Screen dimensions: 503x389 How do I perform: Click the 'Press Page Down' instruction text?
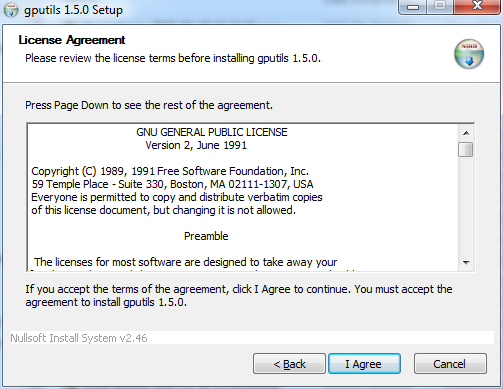[x=149, y=105]
